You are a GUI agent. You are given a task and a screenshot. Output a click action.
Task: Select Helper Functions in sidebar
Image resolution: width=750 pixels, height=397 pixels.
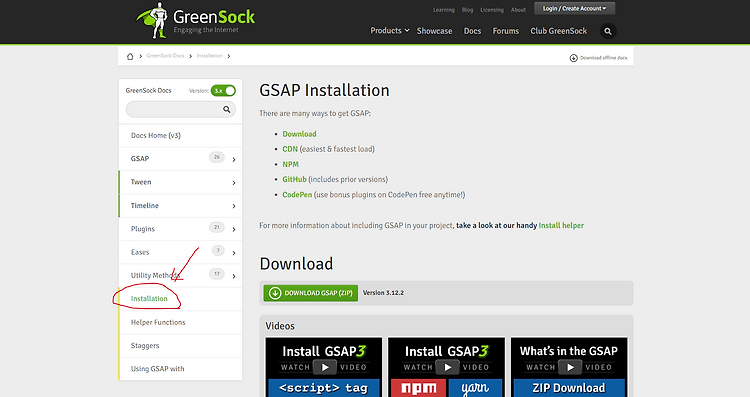(x=158, y=322)
